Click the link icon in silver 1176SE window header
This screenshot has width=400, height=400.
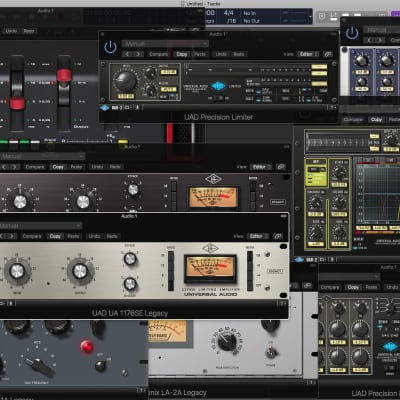coord(278,236)
